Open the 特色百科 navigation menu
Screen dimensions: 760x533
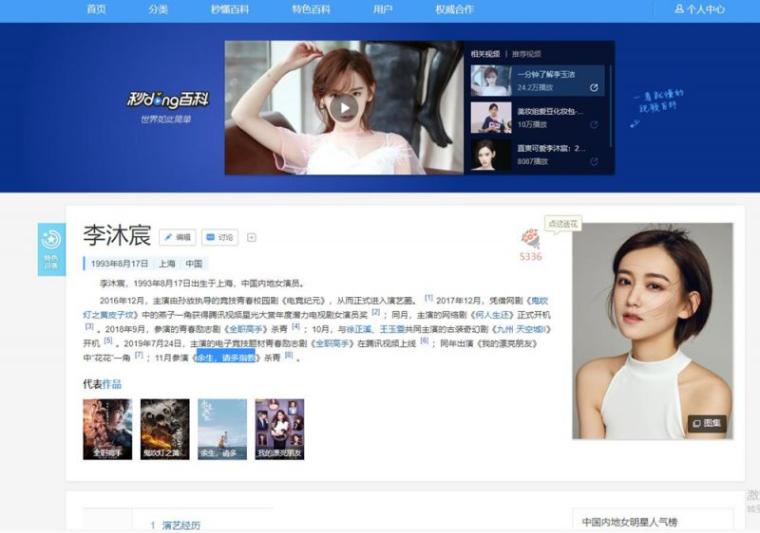pos(312,9)
